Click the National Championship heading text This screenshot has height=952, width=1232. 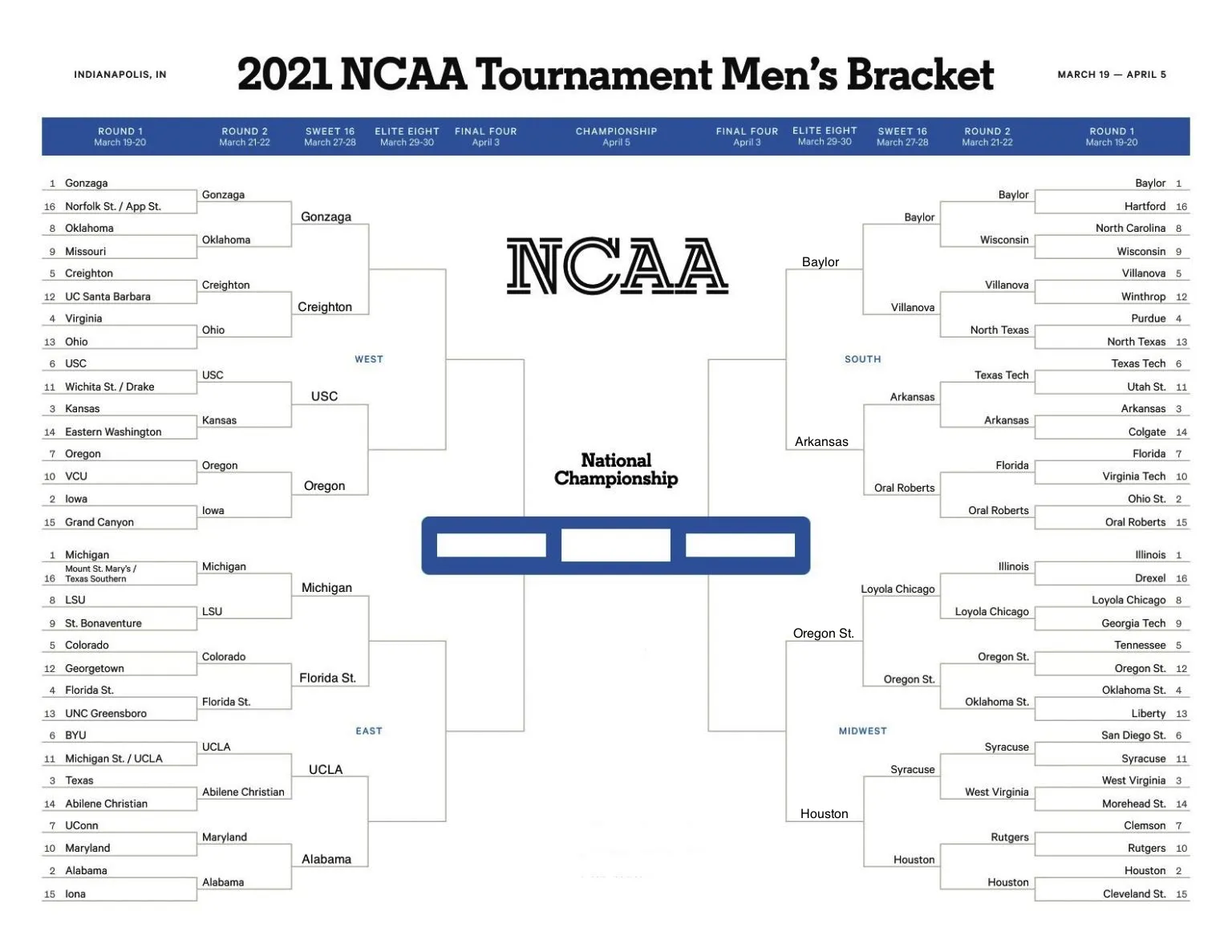coord(616,469)
